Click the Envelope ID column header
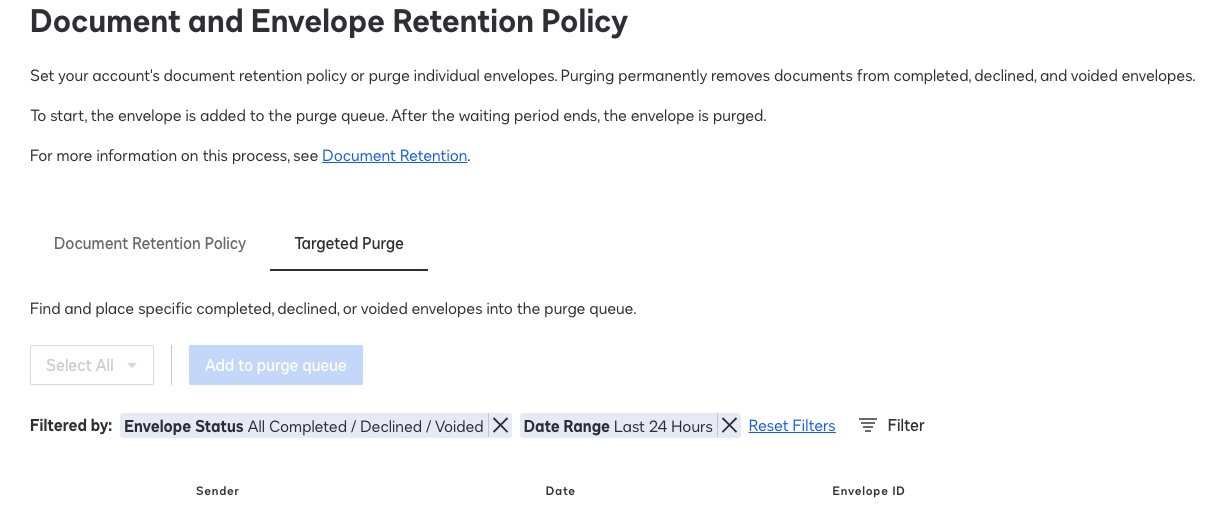The width and height of the screenshot is (1210, 515). [x=868, y=491]
